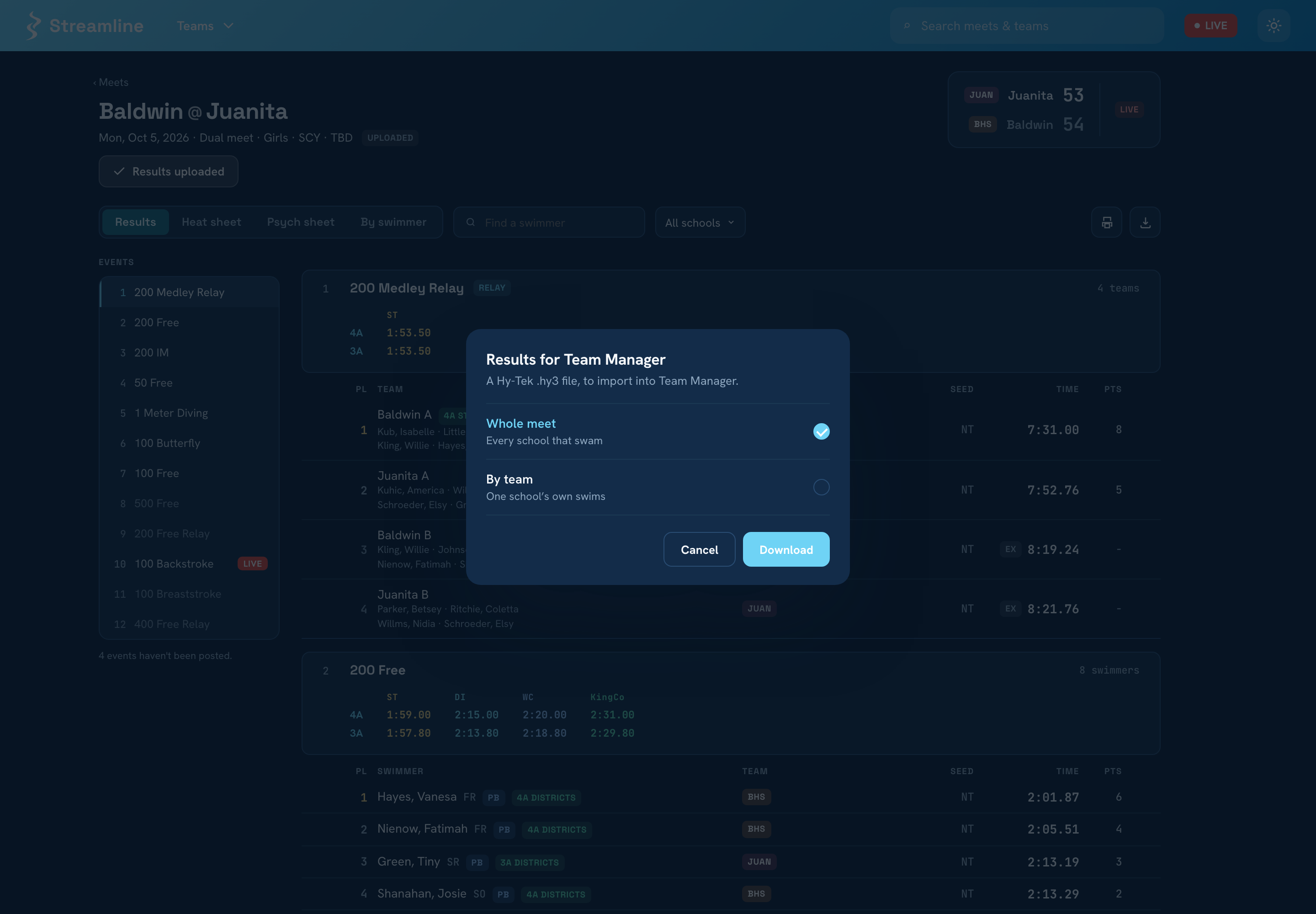Viewport: 1316px width, 914px height.
Task: Go back via the Meets link
Action: click(x=111, y=82)
